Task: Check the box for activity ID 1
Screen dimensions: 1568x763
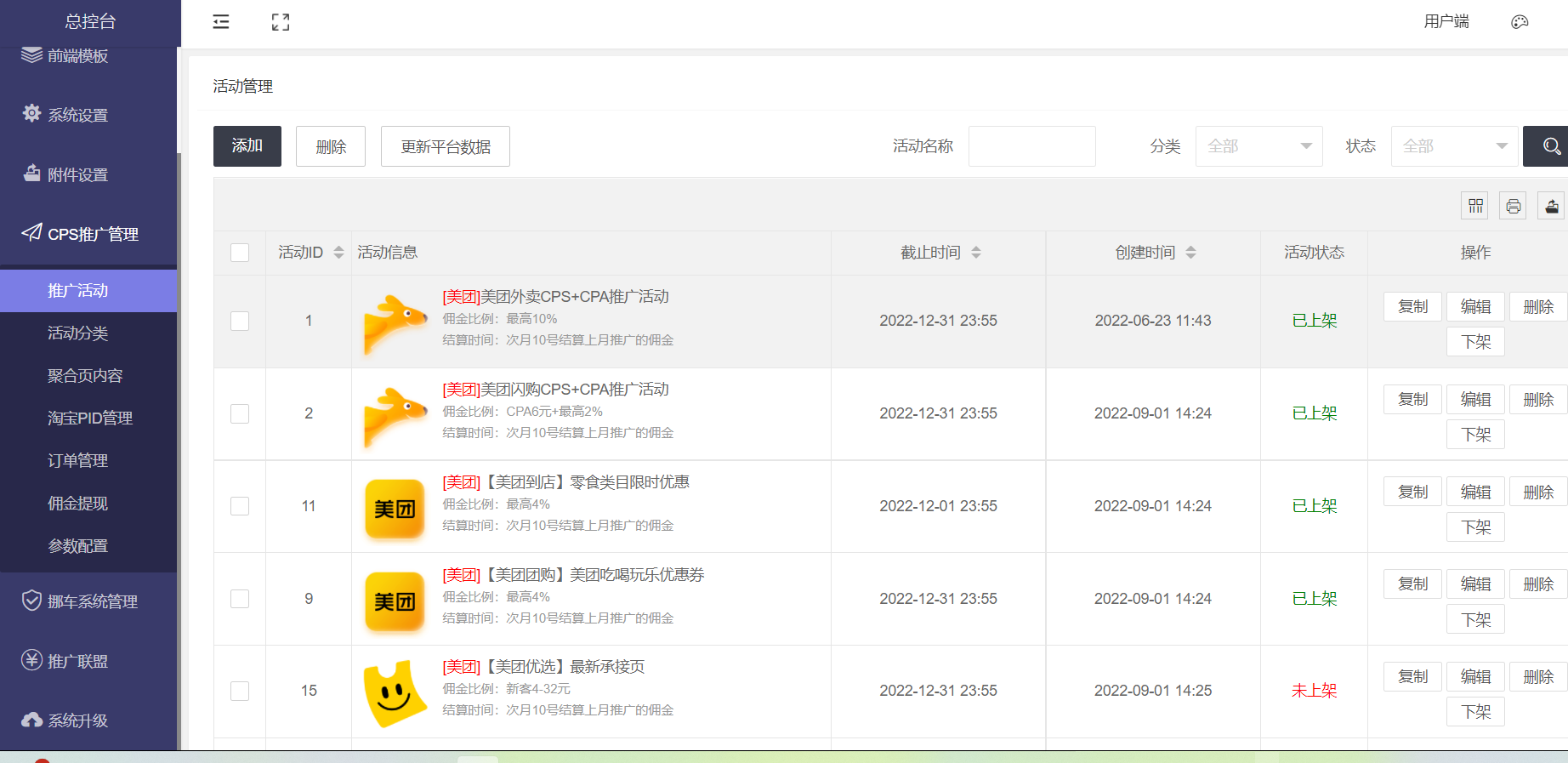Action: tap(240, 321)
